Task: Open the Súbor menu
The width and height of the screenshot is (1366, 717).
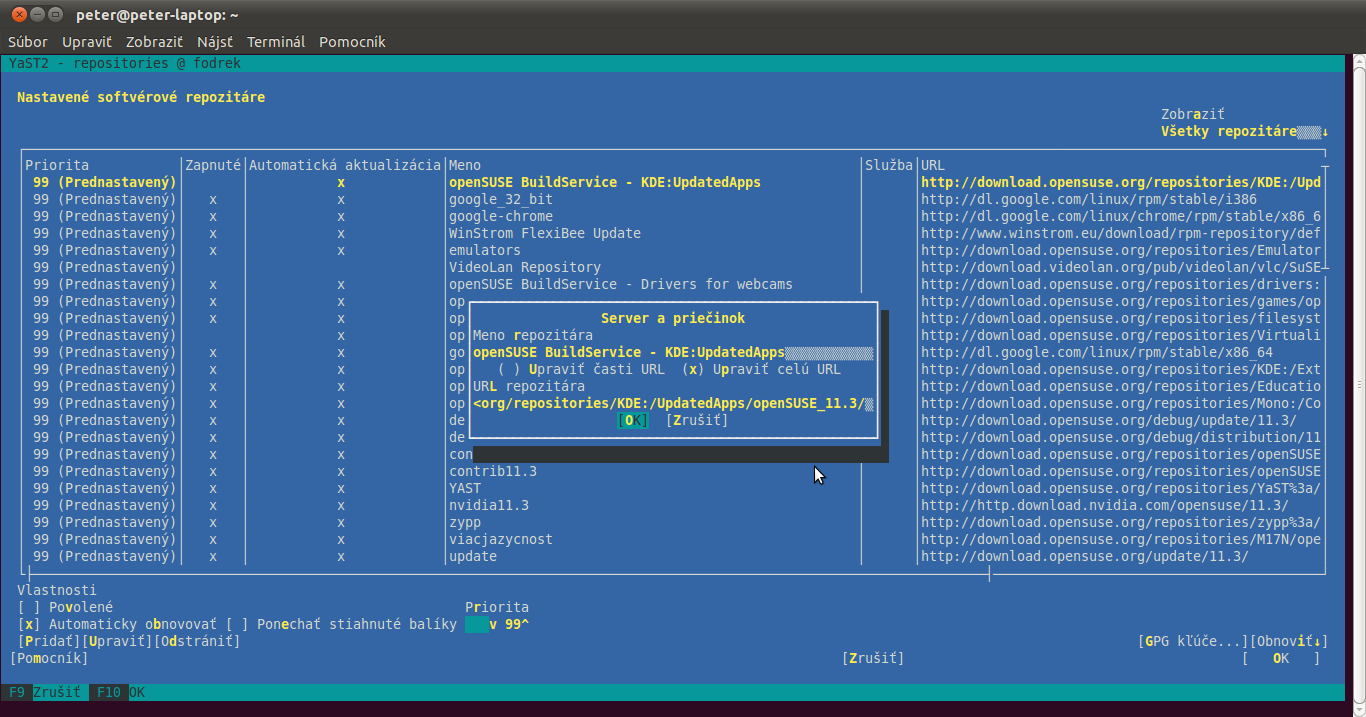Action: pyautogui.click(x=28, y=42)
